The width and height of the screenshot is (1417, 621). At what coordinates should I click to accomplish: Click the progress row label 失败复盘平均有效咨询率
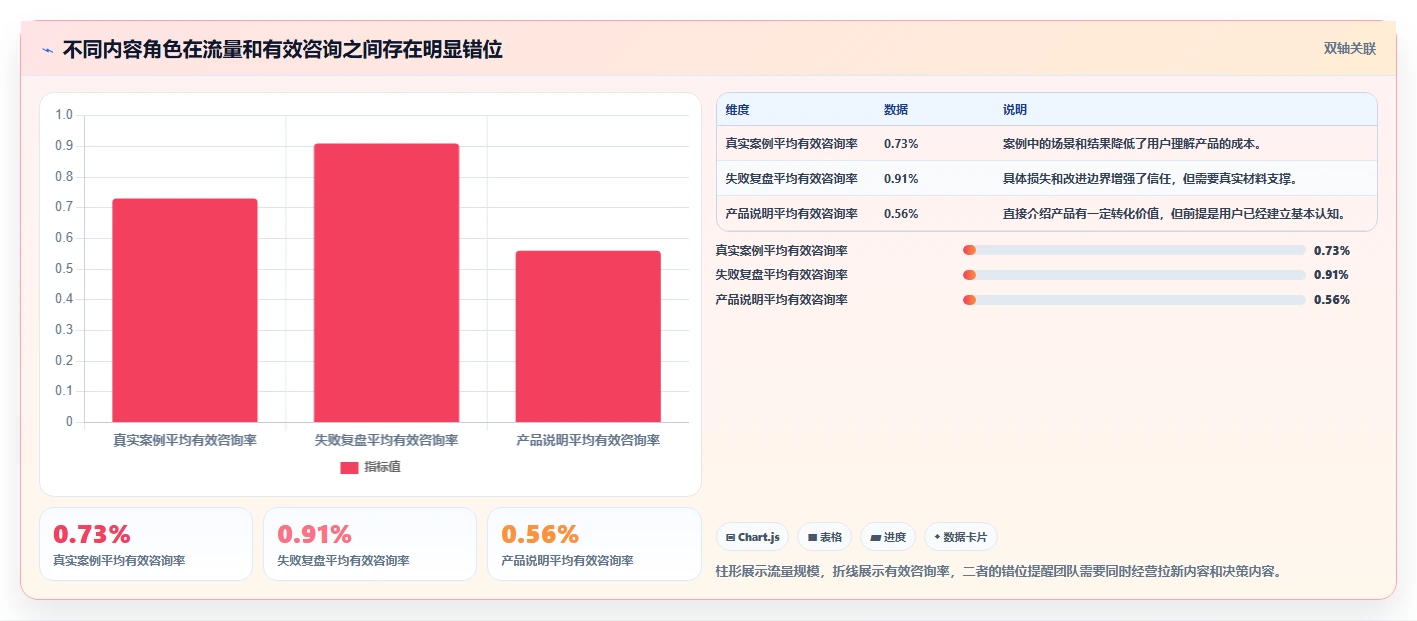point(782,275)
